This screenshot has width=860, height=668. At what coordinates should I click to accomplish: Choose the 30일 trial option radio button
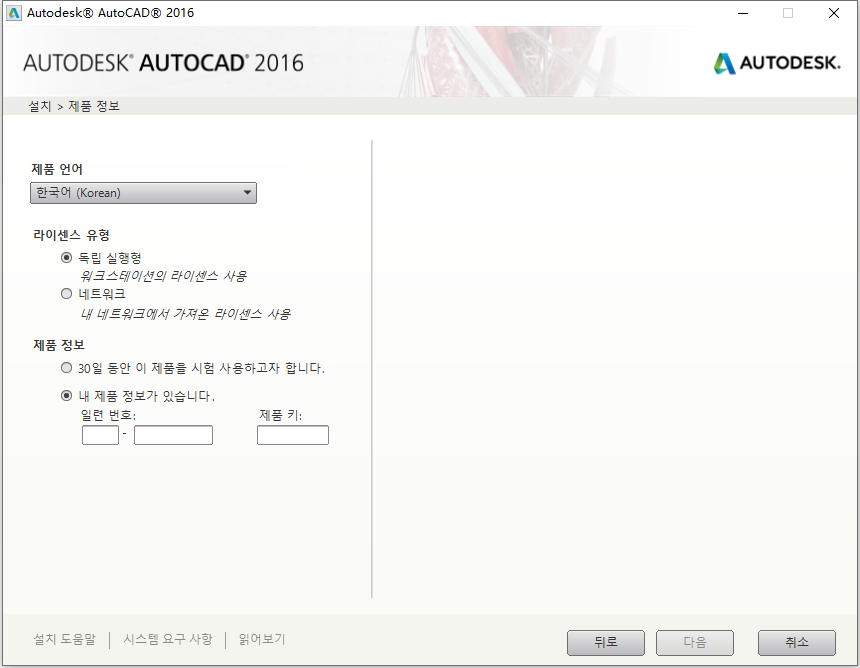66,367
